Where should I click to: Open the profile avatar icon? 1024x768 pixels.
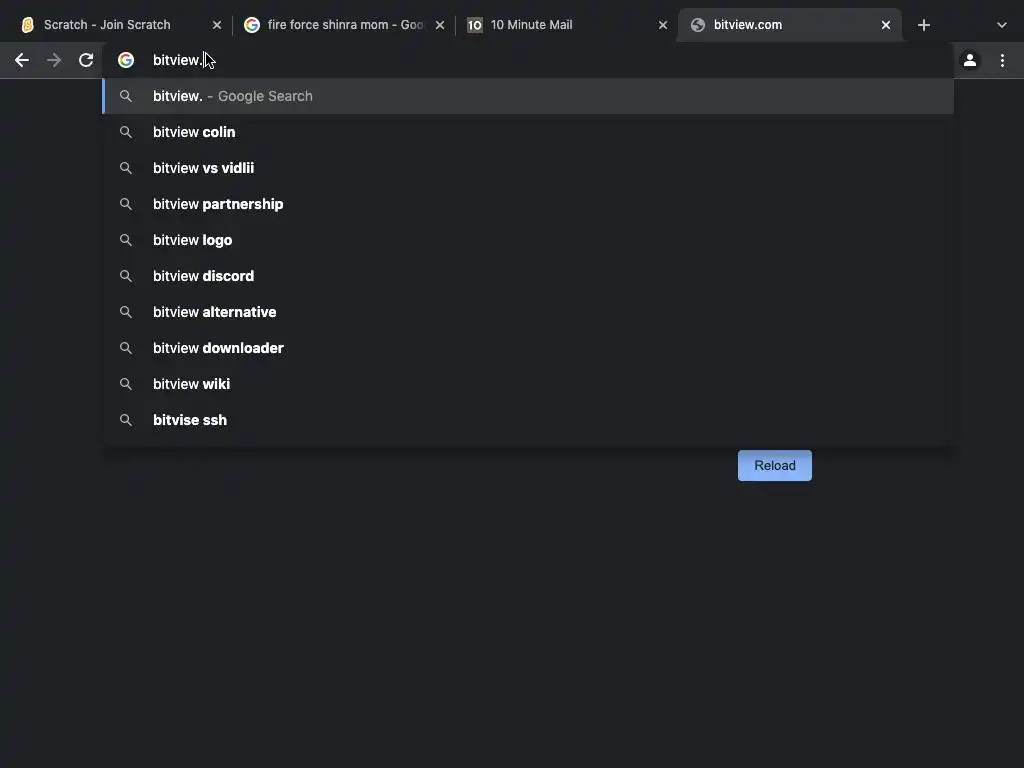coord(969,60)
